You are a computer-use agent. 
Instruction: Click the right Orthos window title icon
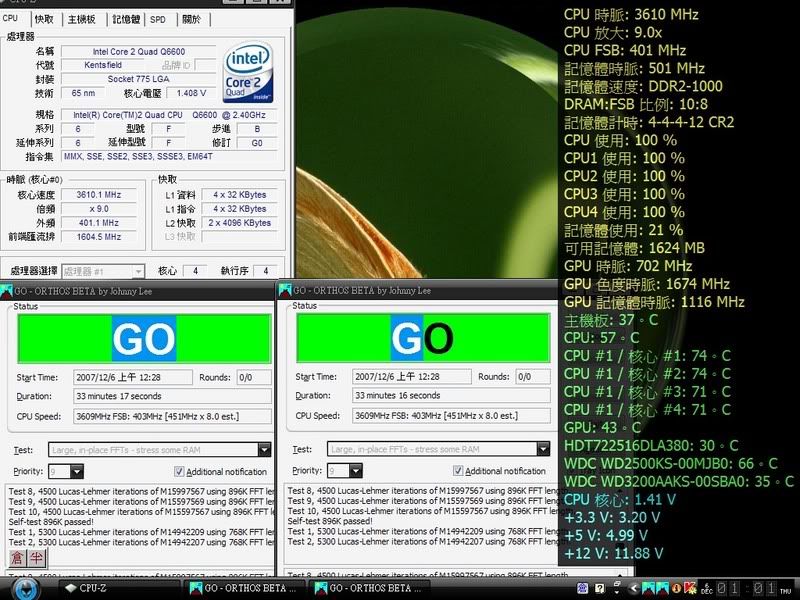tap(285, 291)
